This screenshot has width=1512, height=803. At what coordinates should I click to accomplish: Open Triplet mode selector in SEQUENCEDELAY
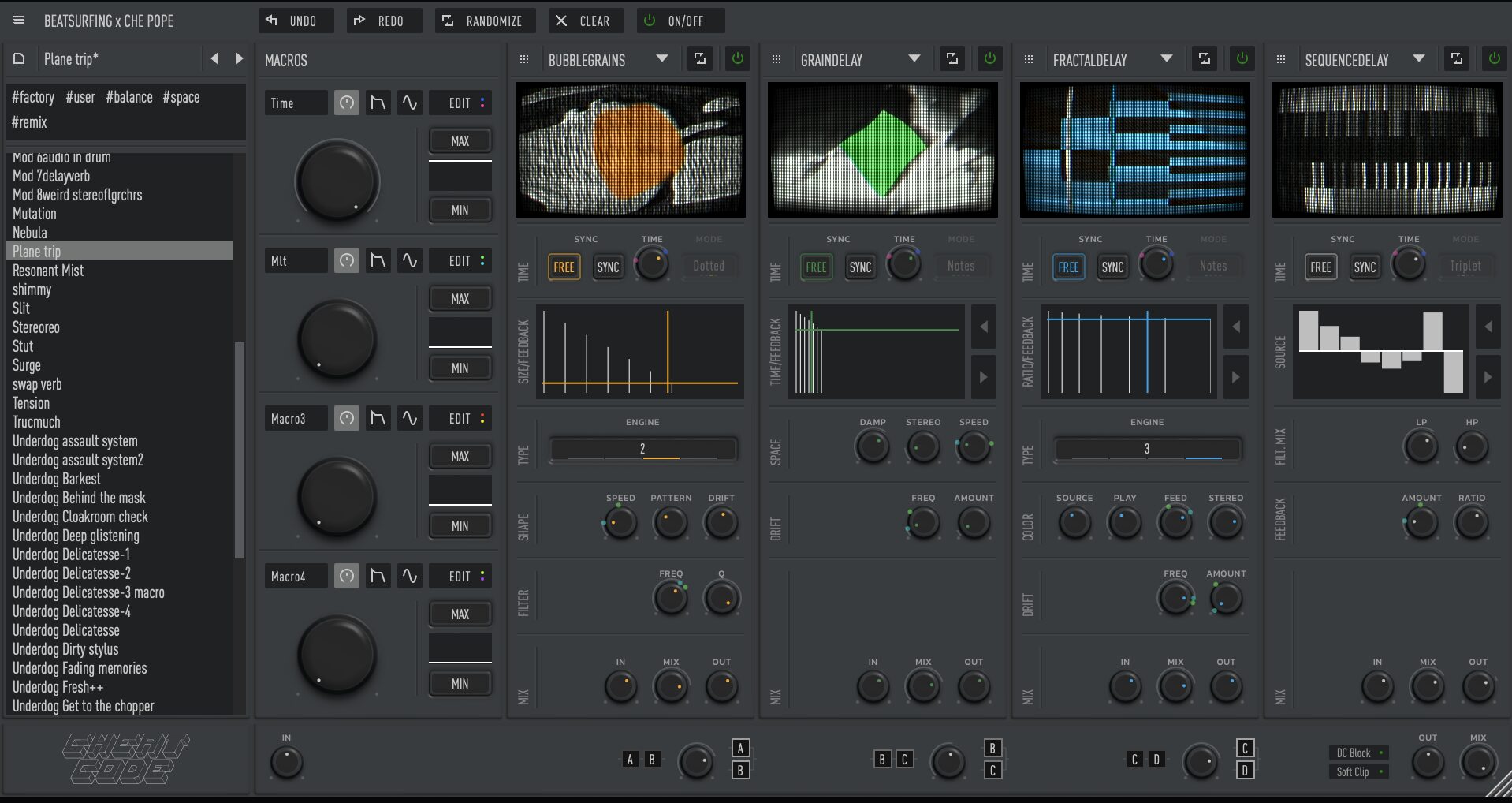click(1465, 267)
